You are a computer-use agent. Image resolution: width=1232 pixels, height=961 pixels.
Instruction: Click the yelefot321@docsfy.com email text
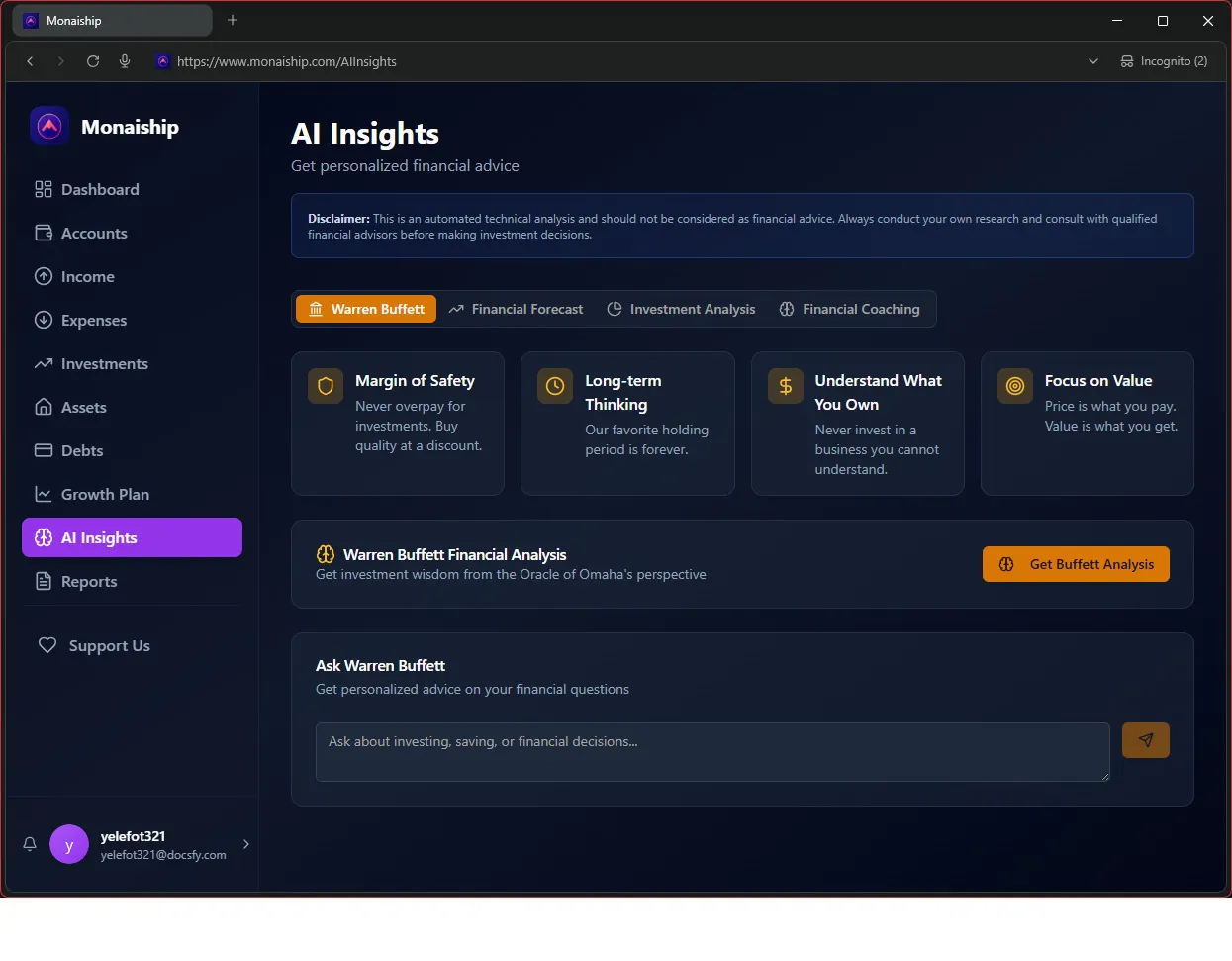tap(163, 855)
